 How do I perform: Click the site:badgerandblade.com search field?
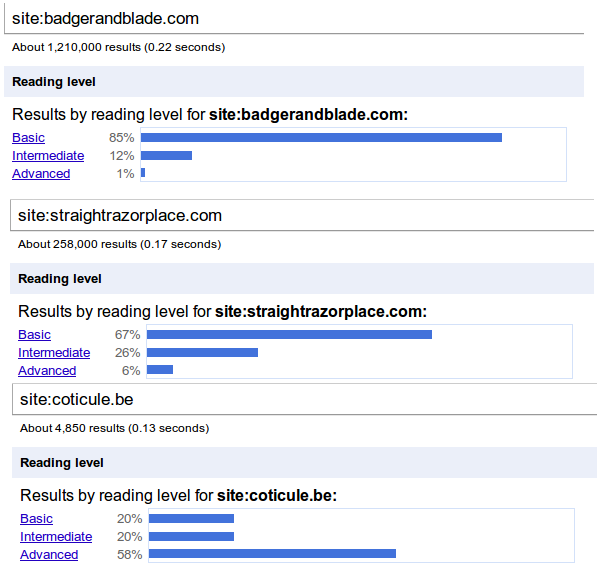coord(294,18)
